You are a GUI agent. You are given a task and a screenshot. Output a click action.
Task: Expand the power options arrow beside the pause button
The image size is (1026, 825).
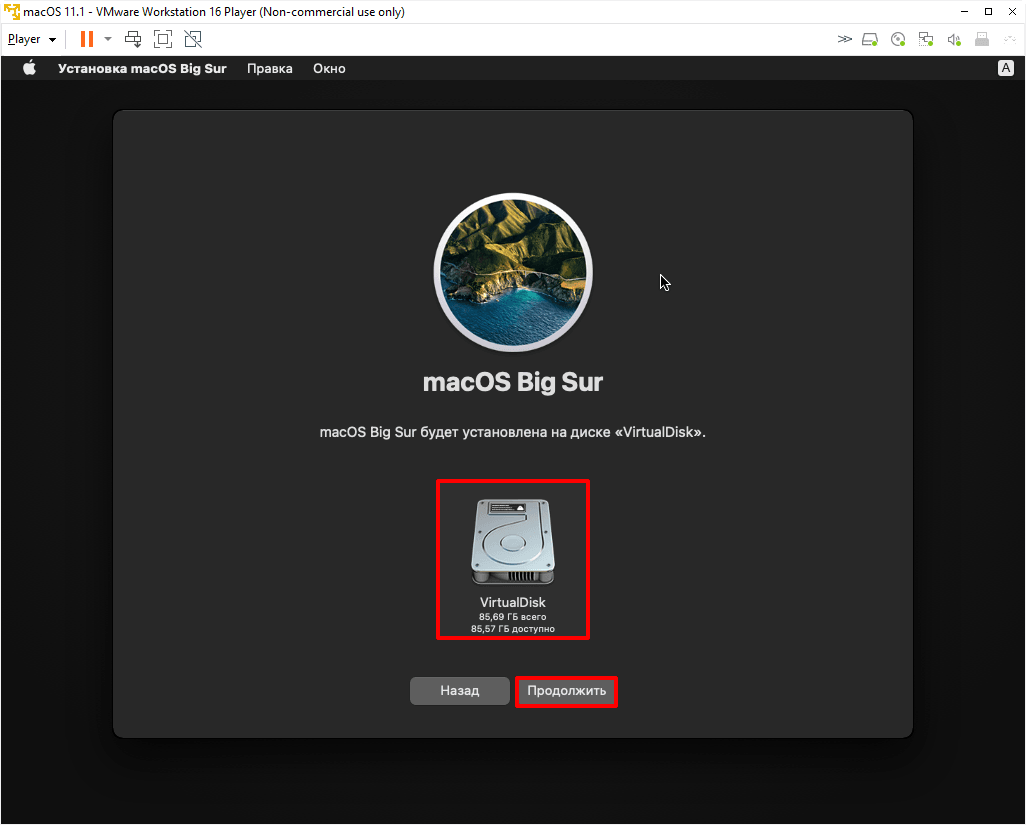tap(108, 39)
